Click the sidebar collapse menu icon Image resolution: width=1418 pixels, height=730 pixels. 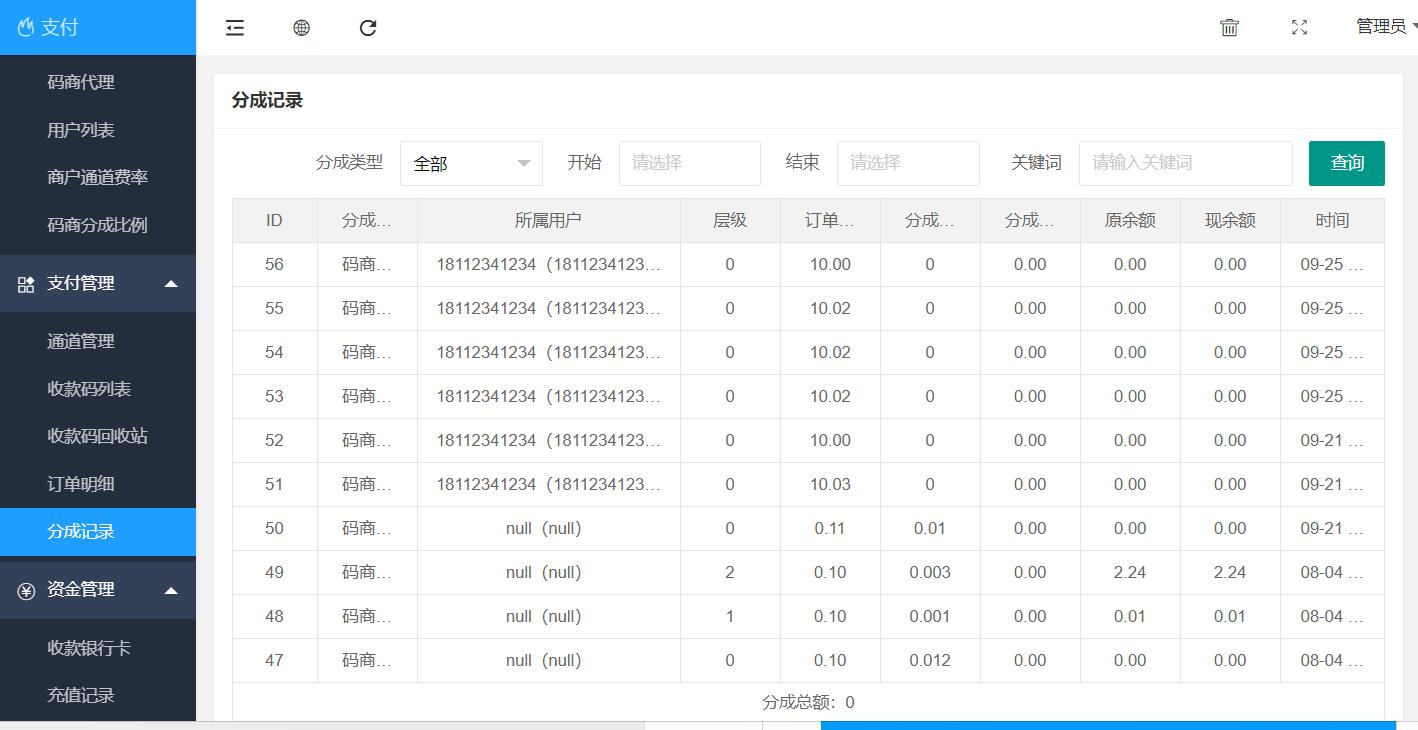click(235, 28)
